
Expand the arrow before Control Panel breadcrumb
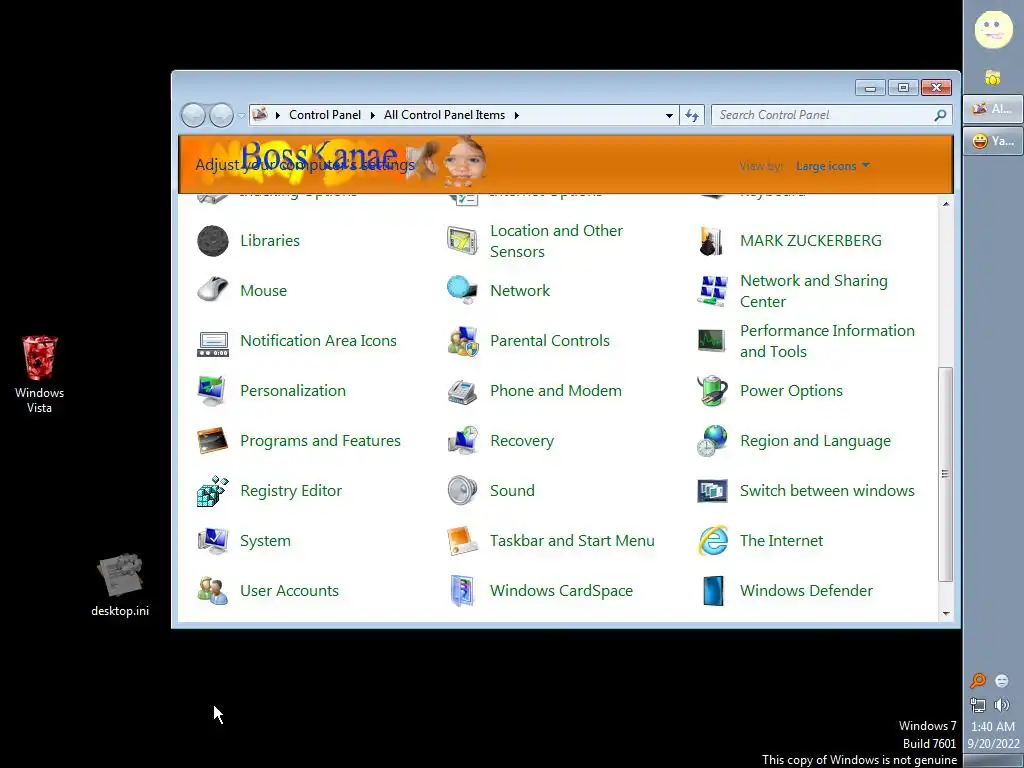tap(278, 116)
